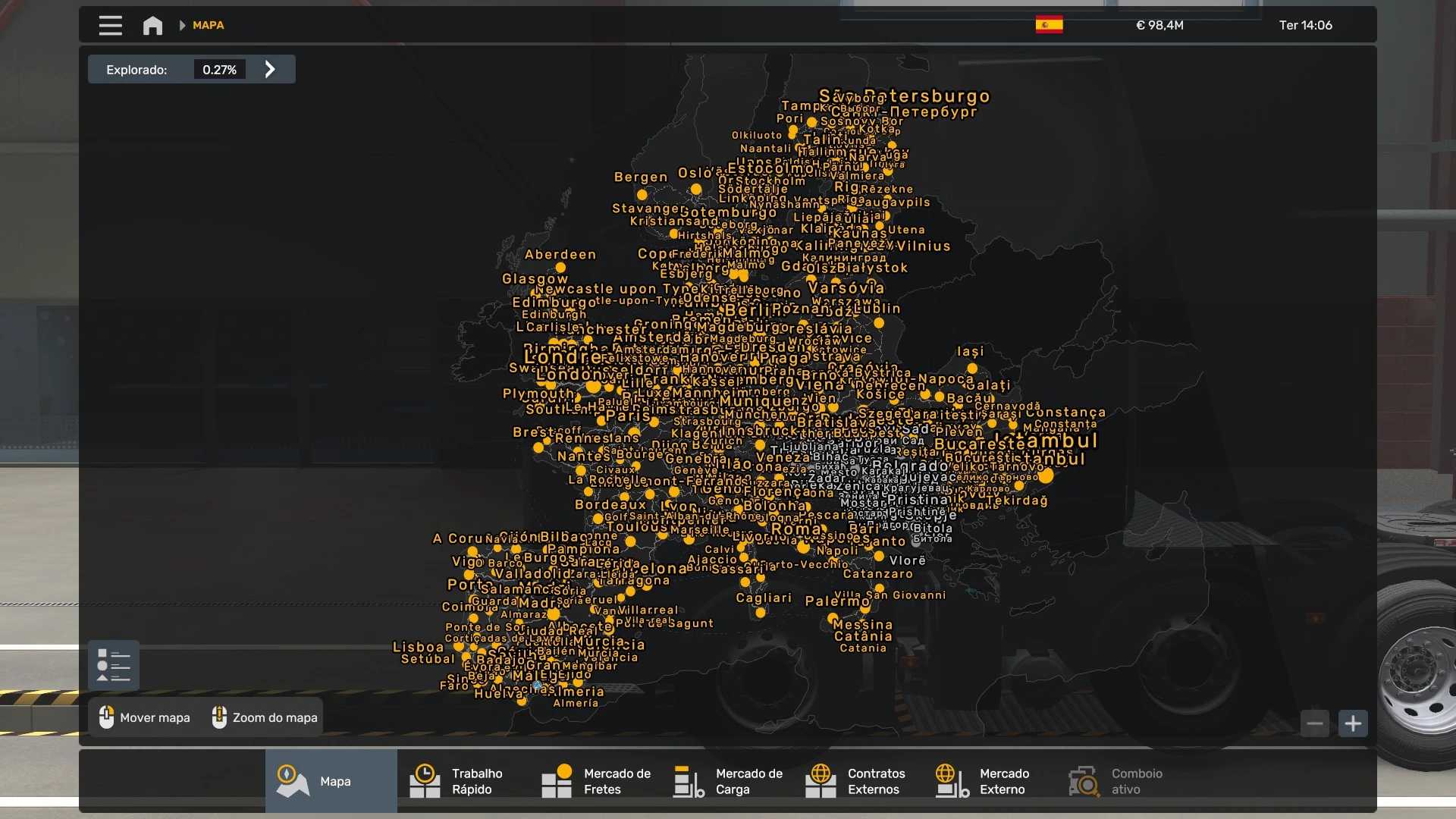Viewport: 1456px width, 819px height.
Task: Zoom in with plus button
Action: [1353, 723]
